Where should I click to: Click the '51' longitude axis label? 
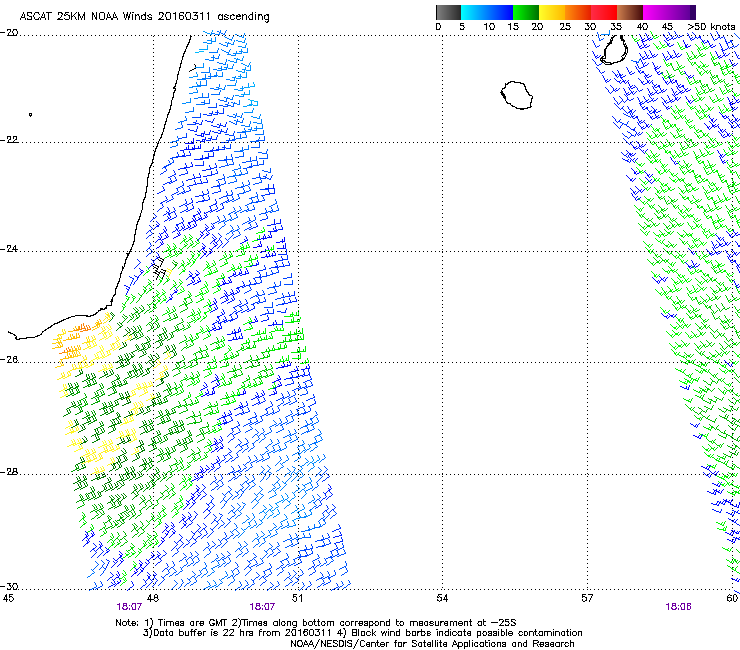click(297, 598)
